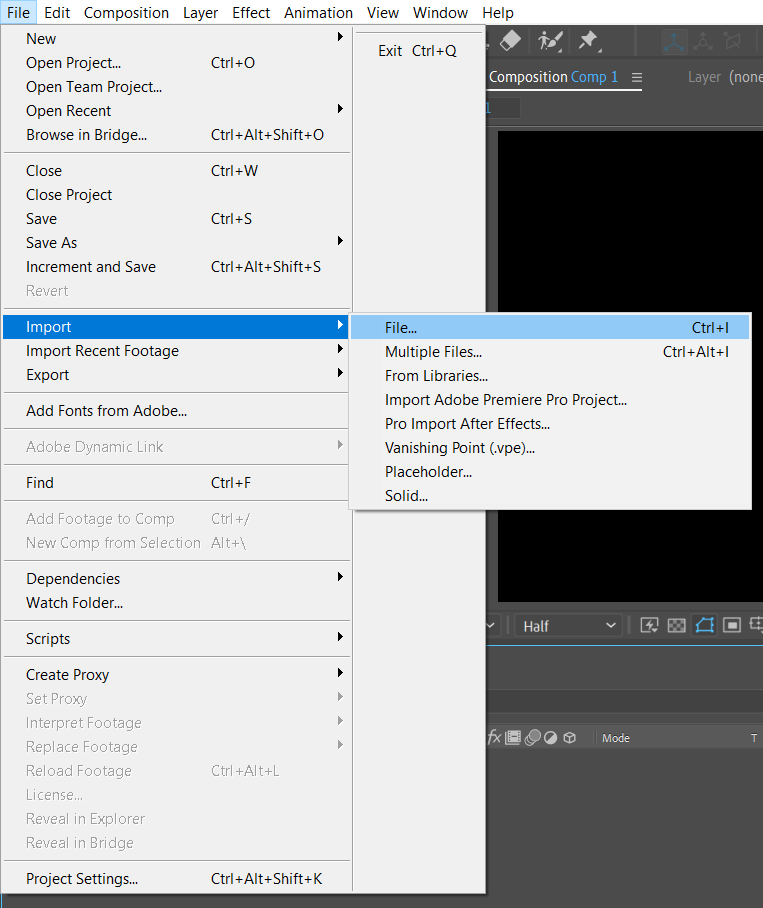The height and width of the screenshot is (908, 763).
Task: Select Vanishing Point (.vpe)... entry
Action: [x=550, y=448]
